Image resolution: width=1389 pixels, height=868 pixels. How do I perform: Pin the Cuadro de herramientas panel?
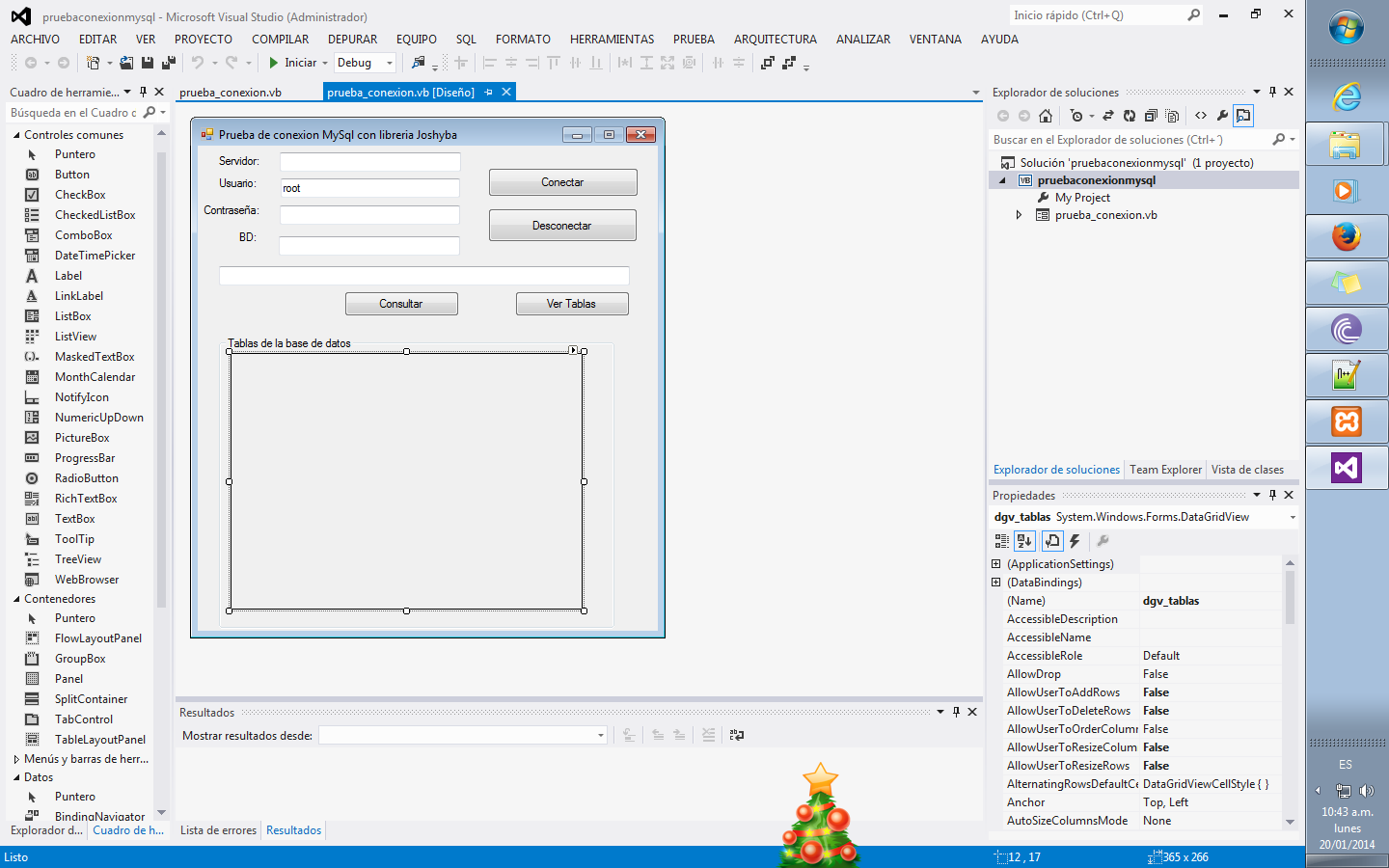(x=143, y=92)
